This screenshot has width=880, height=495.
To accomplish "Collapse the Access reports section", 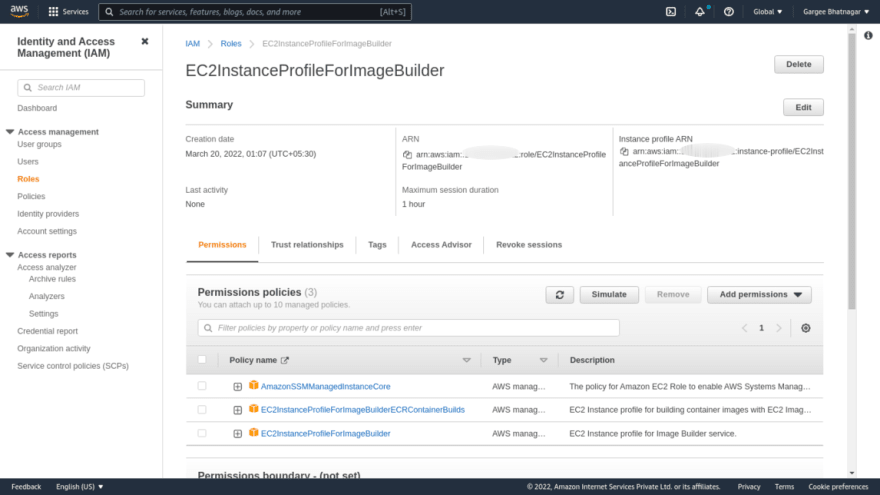I will click(x=10, y=255).
